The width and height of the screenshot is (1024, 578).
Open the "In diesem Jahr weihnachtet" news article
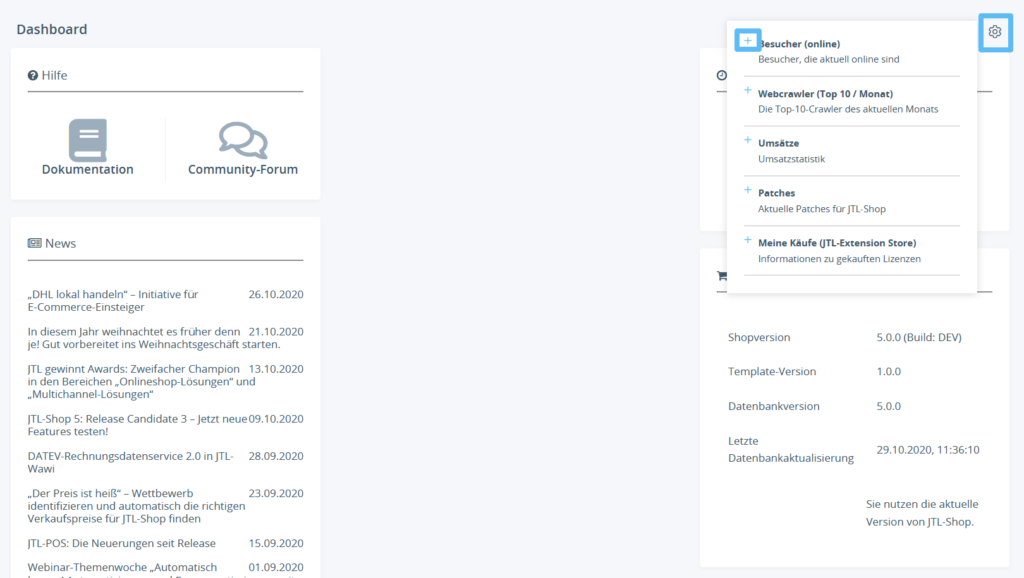tap(134, 338)
